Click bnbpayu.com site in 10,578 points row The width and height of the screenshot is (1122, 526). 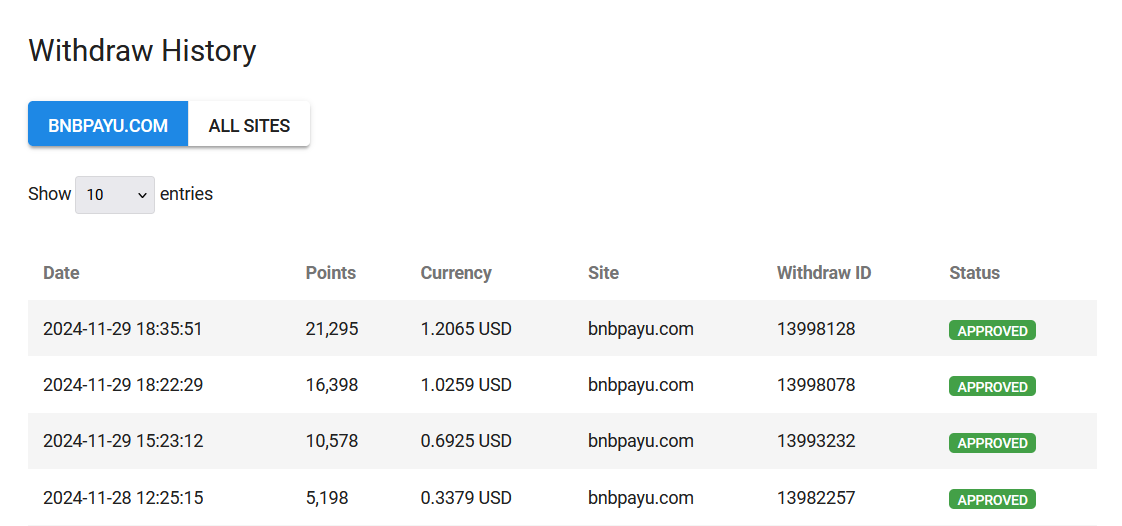[x=641, y=442]
